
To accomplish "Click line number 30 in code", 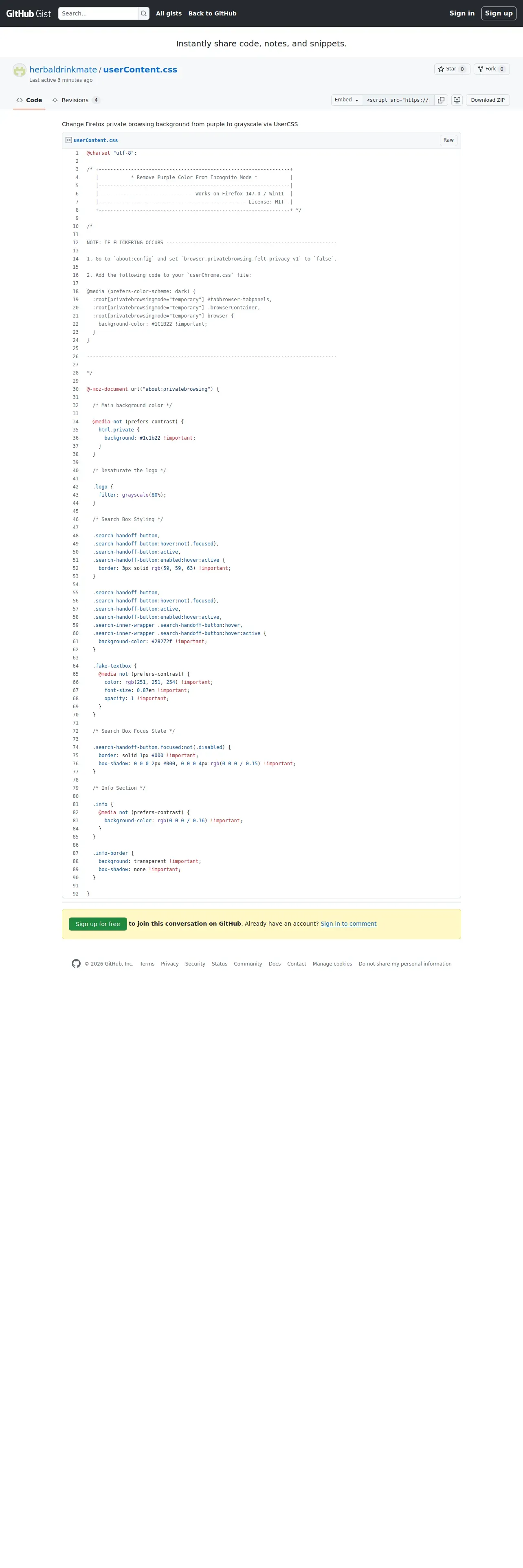I will [x=73, y=389].
